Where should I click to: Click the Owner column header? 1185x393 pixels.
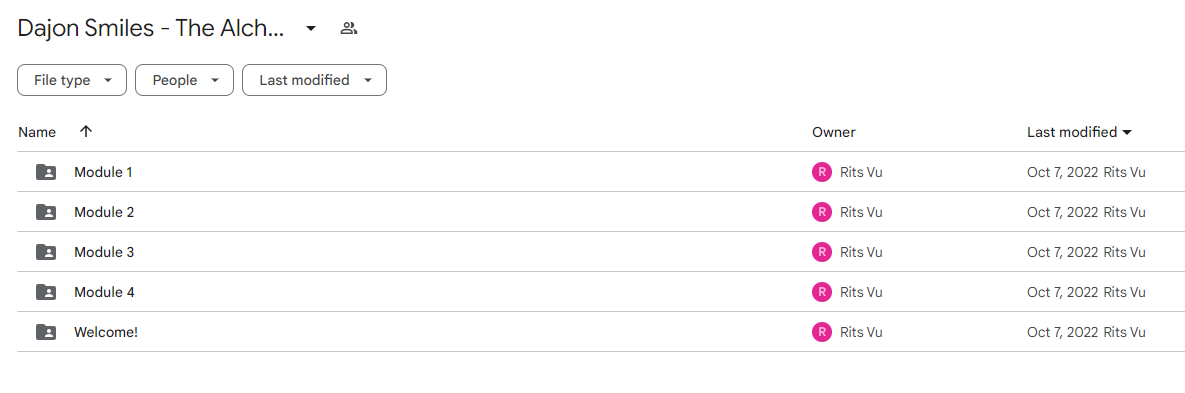834,132
